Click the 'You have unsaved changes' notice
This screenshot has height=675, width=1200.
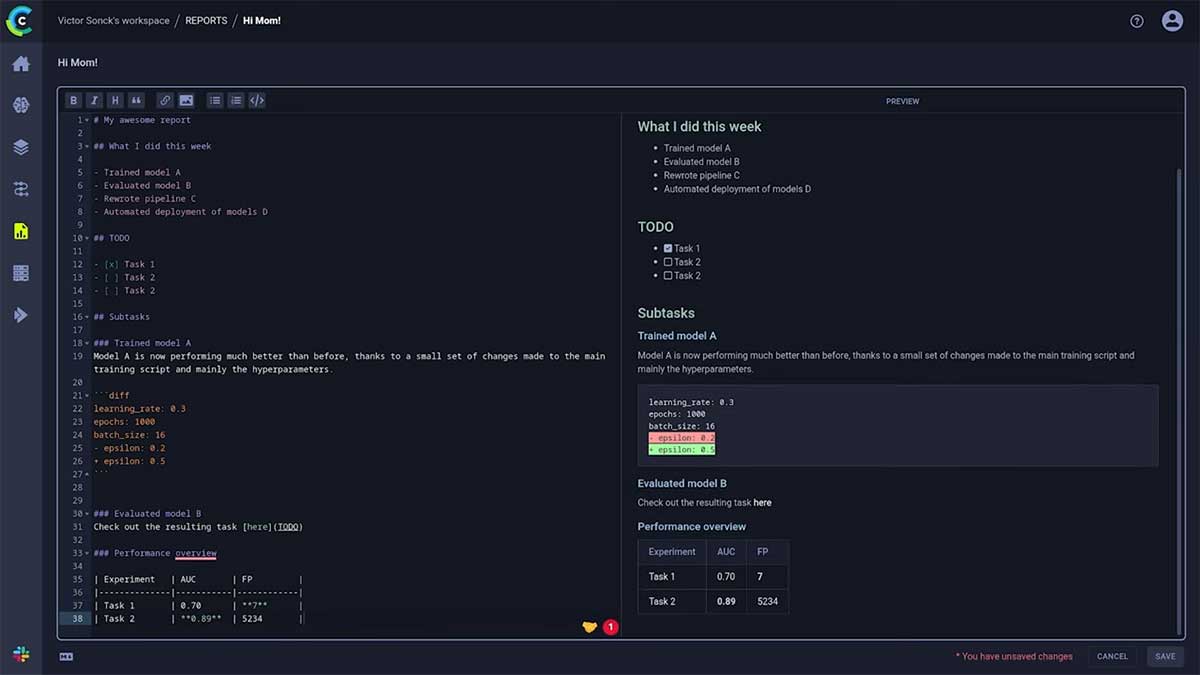click(x=1014, y=656)
